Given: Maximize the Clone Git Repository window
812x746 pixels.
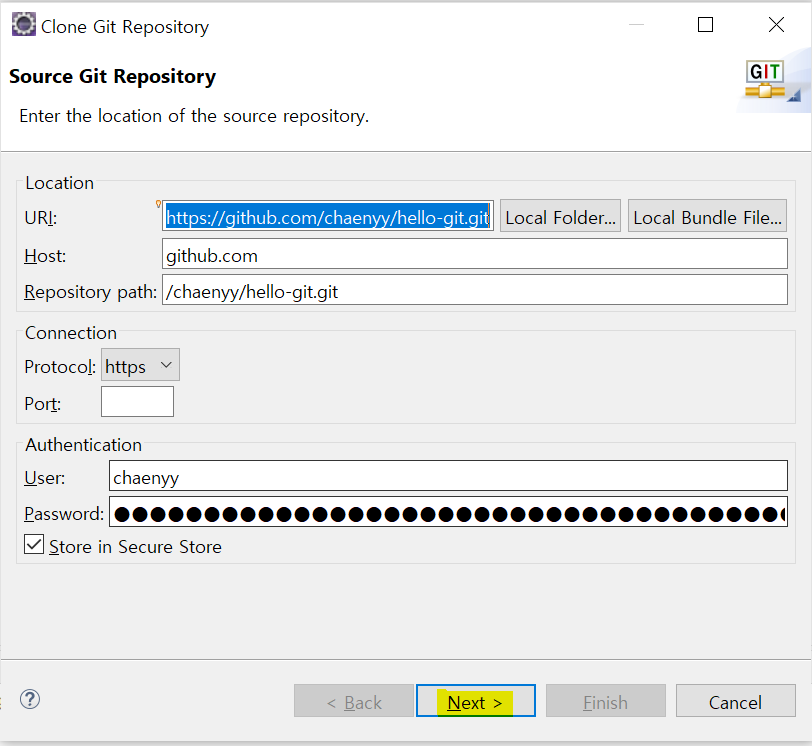Looking at the screenshot, I should [x=705, y=24].
